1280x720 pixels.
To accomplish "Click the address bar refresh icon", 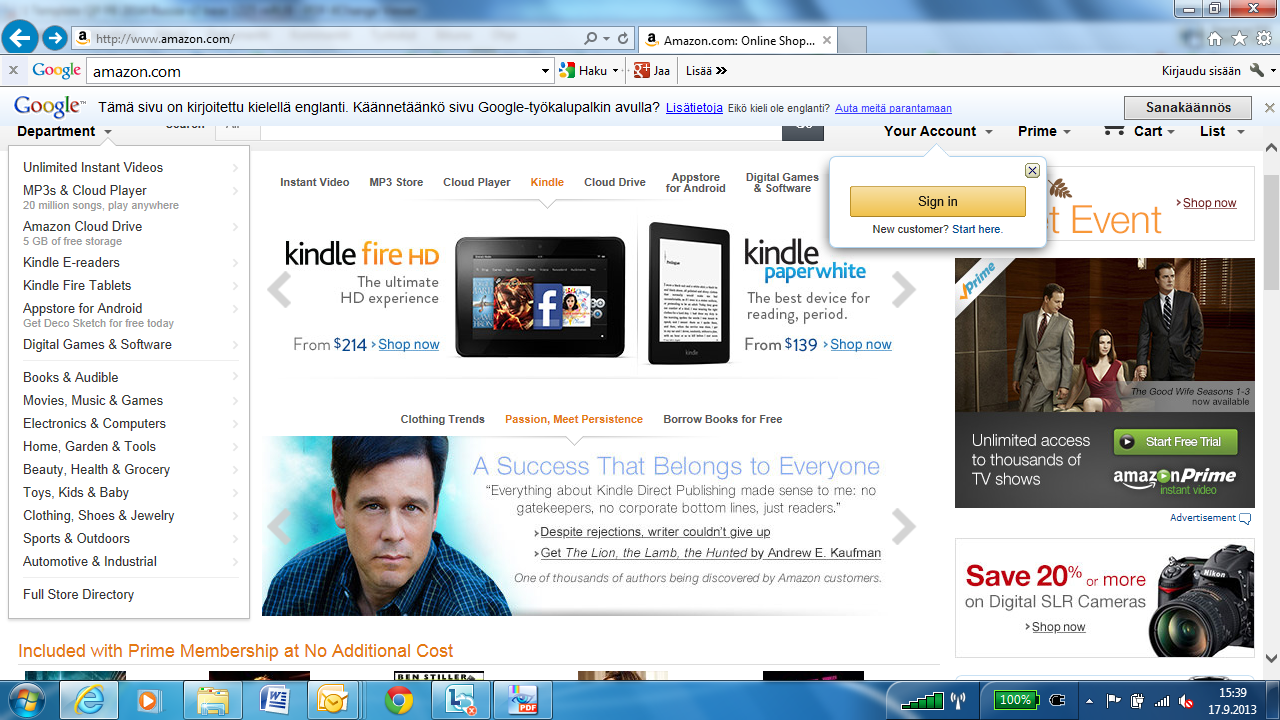I will point(623,39).
